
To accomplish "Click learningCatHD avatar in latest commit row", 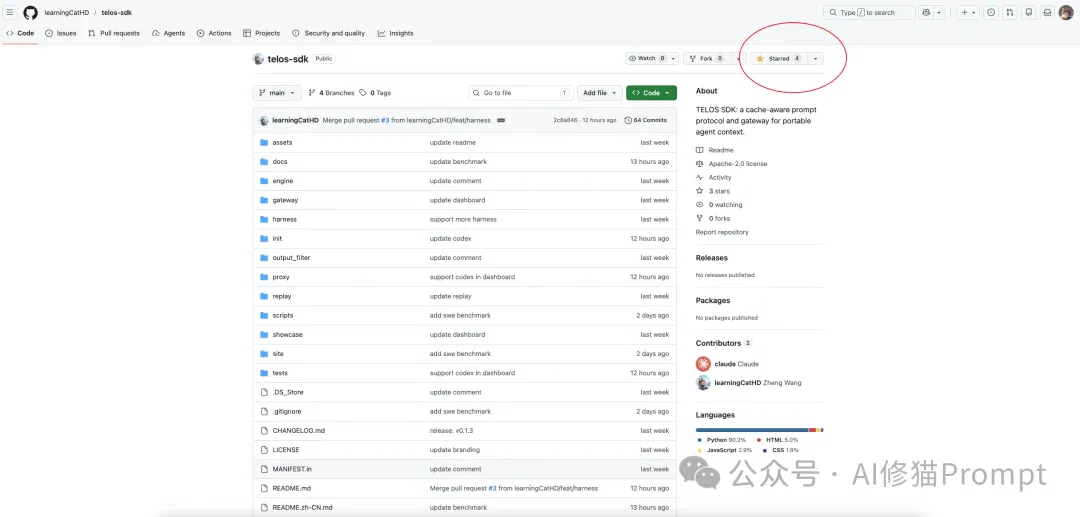I will point(264,120).
